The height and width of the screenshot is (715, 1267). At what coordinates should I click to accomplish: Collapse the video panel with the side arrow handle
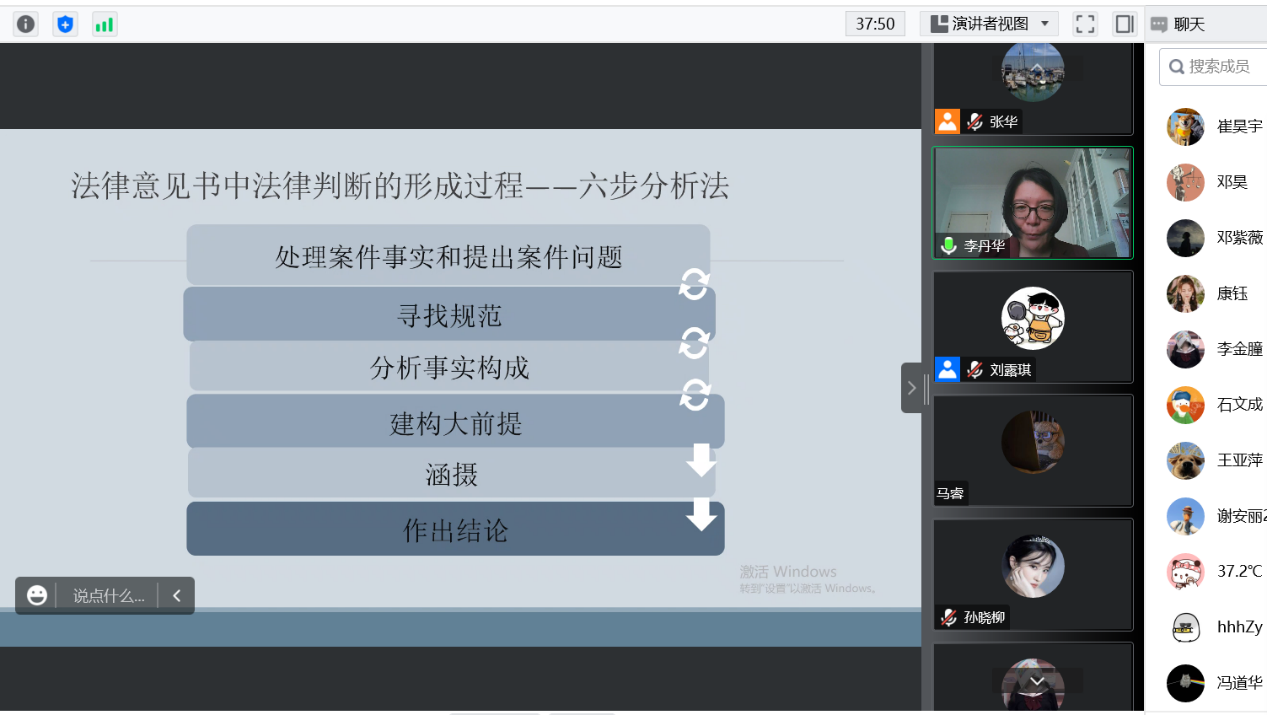coord(911,388)
